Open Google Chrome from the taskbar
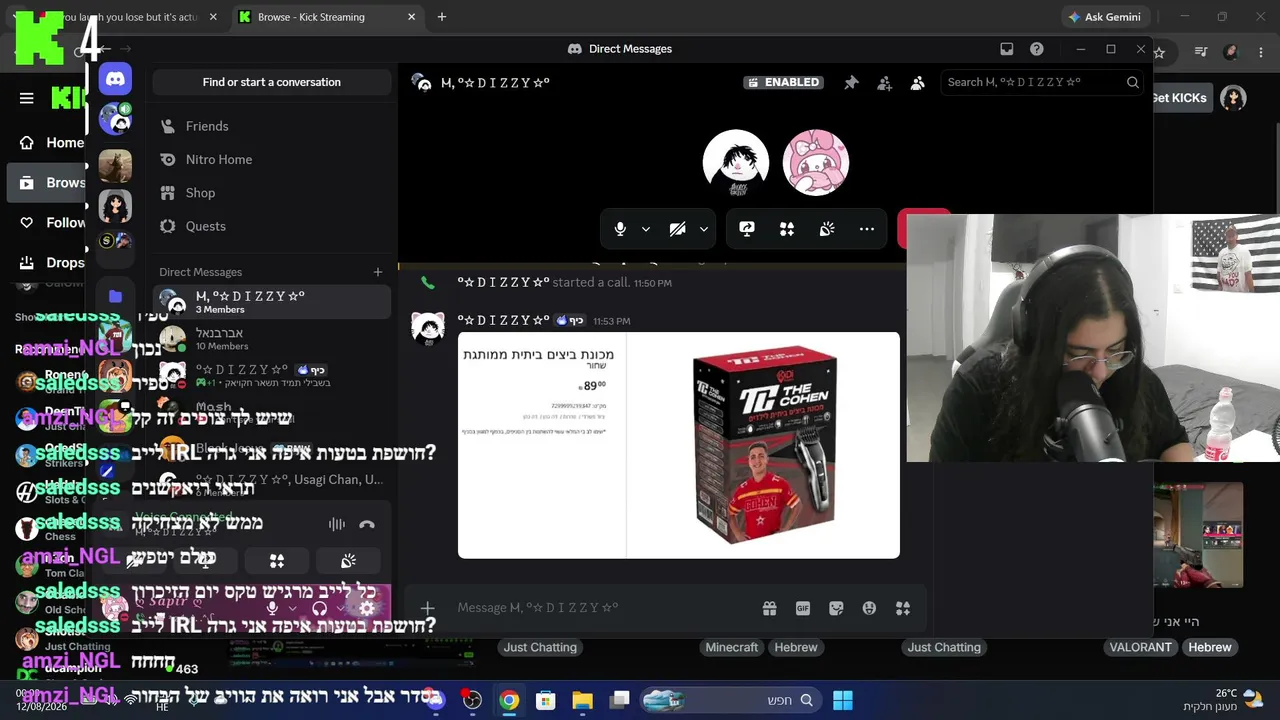 click(509, 700)
